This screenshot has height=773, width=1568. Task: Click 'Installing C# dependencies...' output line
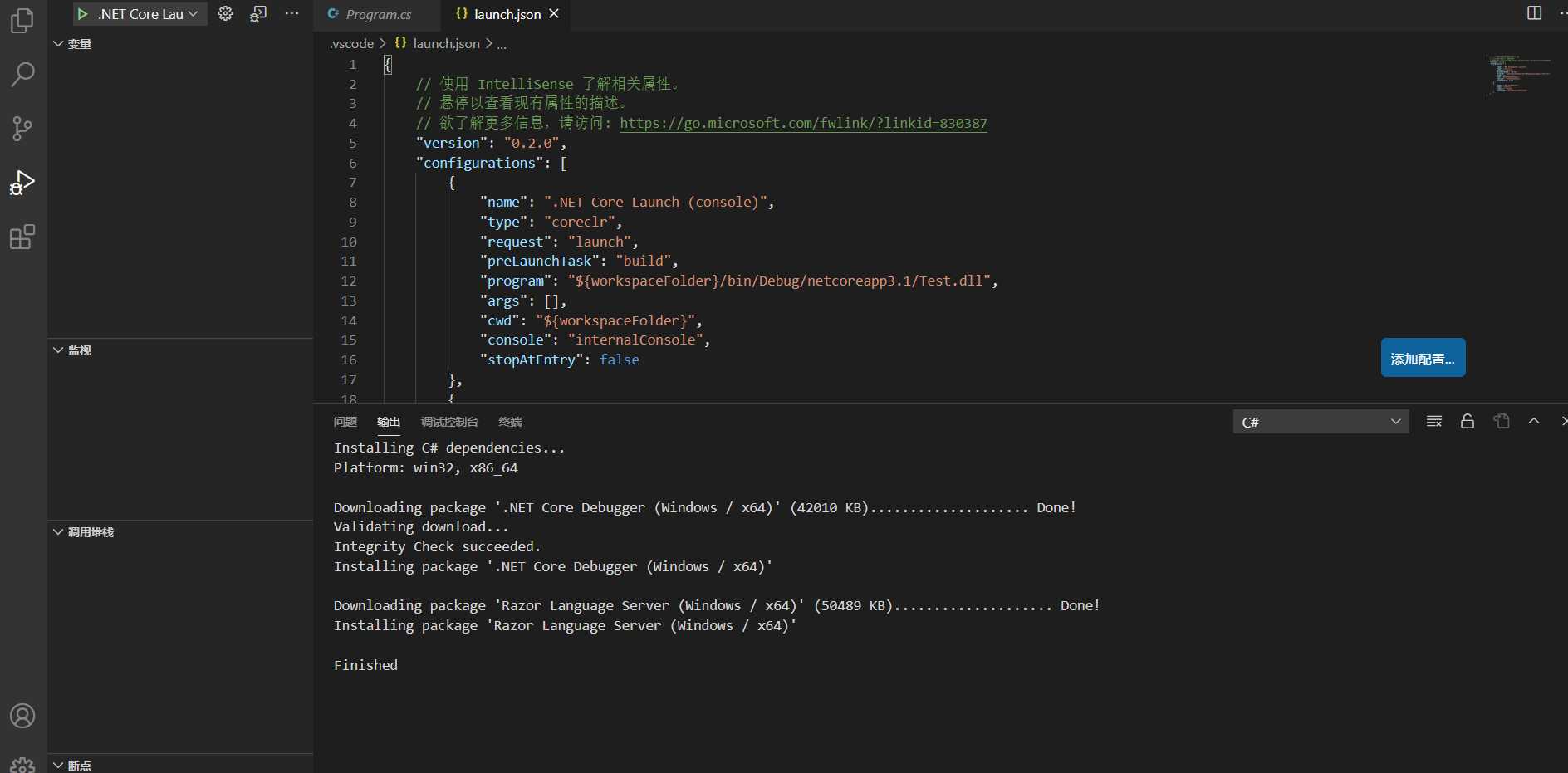tap(449, 448)
